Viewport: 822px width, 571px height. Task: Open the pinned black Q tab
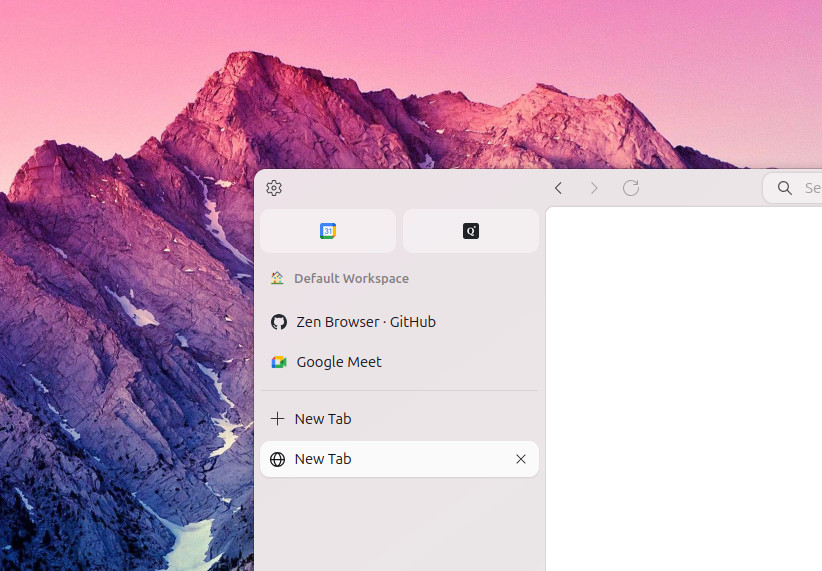coord(471,231)
